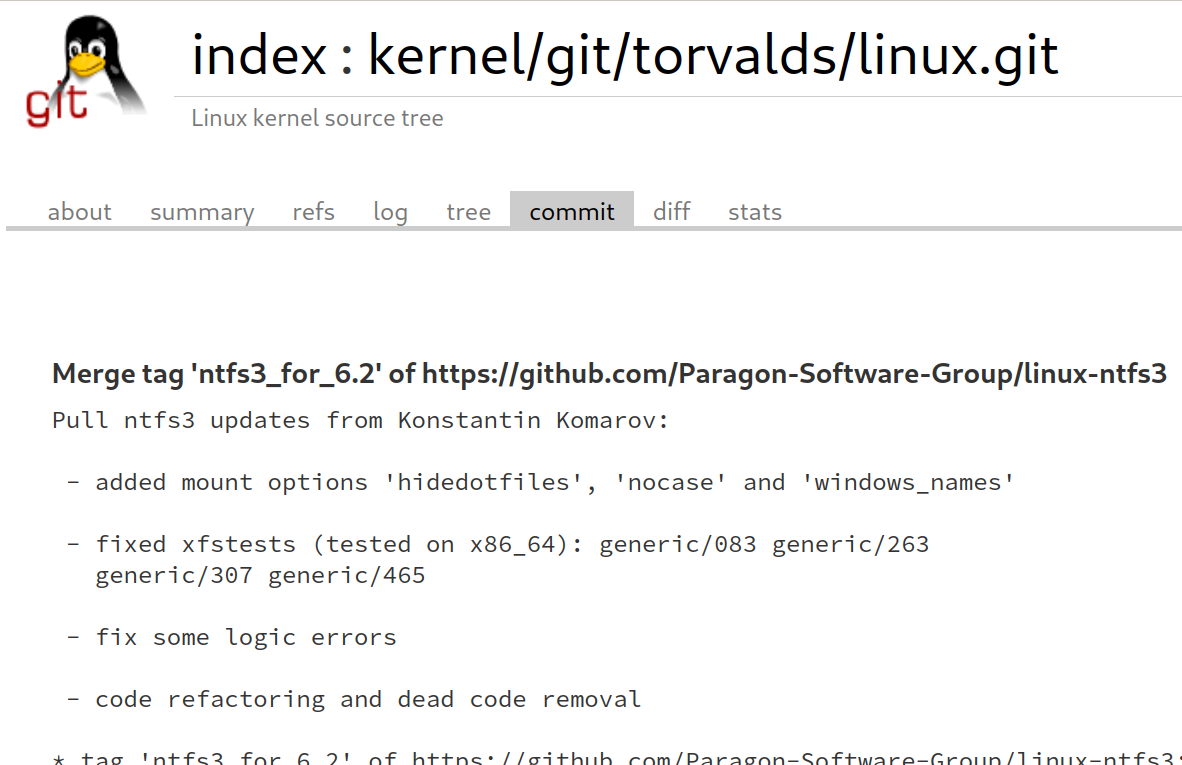Image resolution: width=1182 pixels, height=765 pixels.
Task: Click the Git penguin logo
Action: tap(86, 72)
